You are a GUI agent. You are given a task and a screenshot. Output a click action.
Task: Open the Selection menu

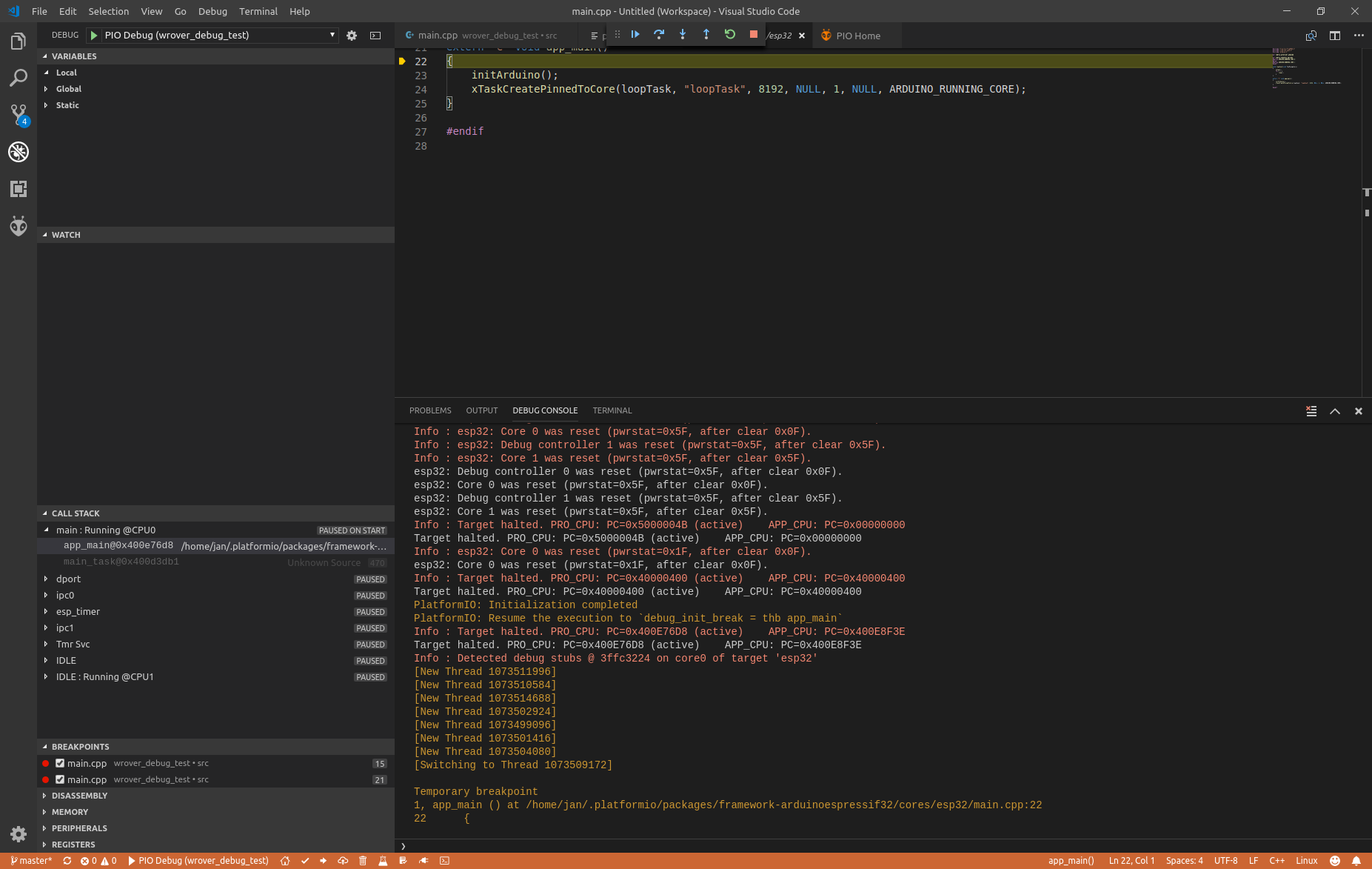coord(108,11)
